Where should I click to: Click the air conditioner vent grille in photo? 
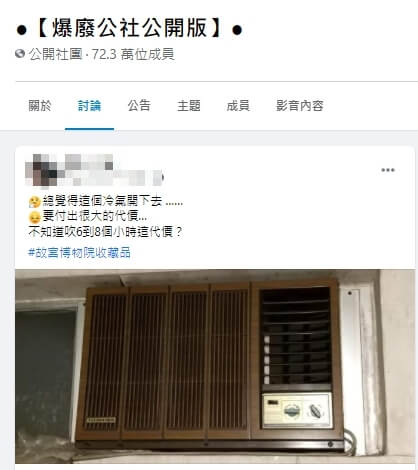(x=167, y=361)
